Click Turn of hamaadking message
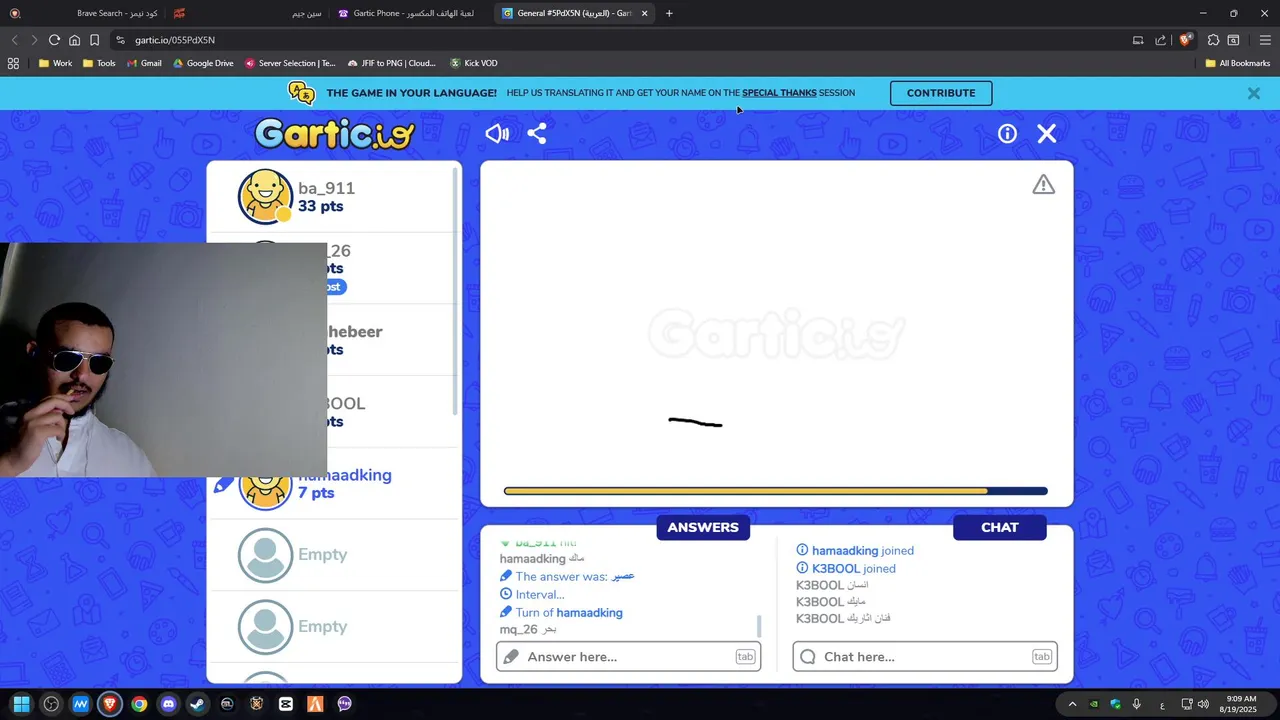 click(x=561, y=613)
